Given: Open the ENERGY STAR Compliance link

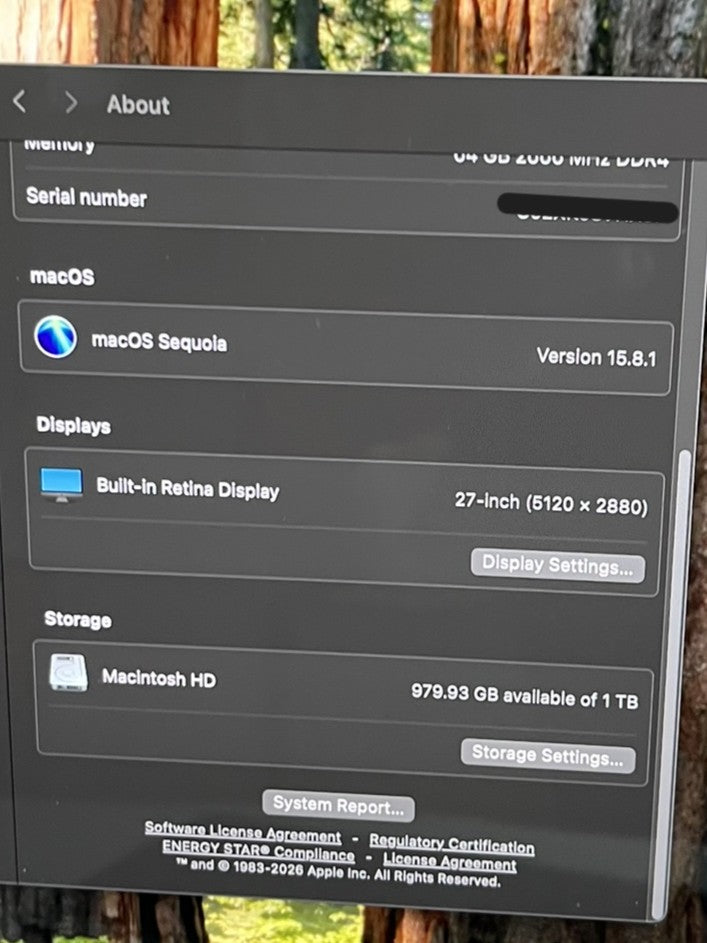Looking at the screenshot, I should pyautogui.click(x=259, y=850).
